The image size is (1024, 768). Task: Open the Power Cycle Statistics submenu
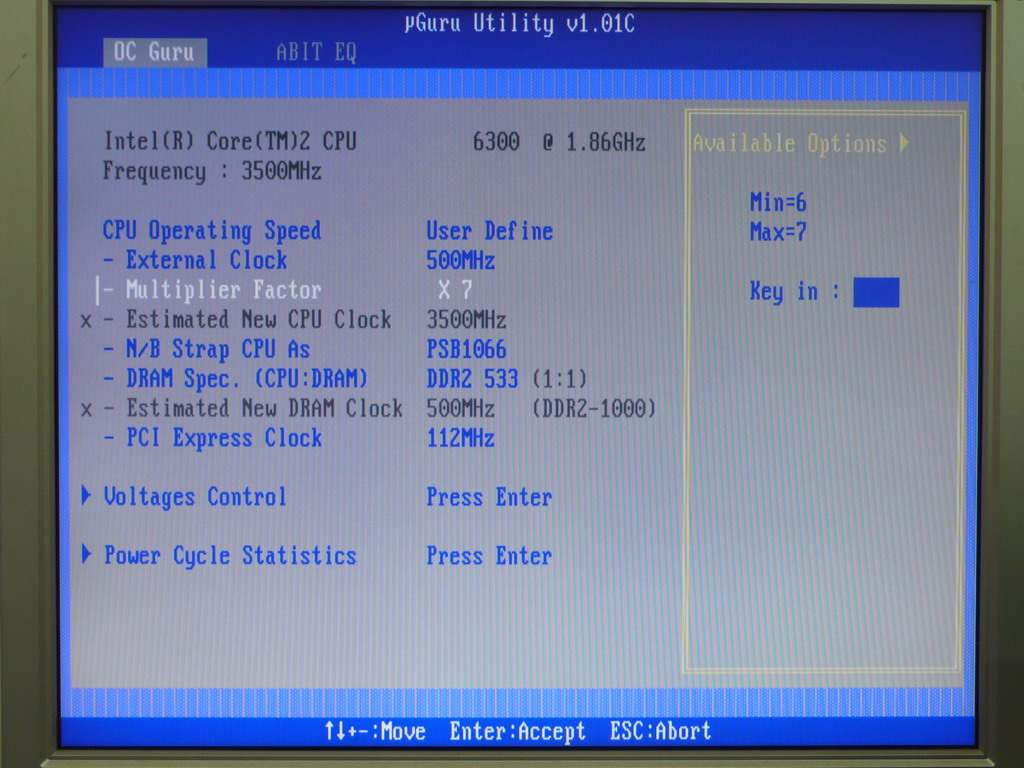click(x=230, y=556)
